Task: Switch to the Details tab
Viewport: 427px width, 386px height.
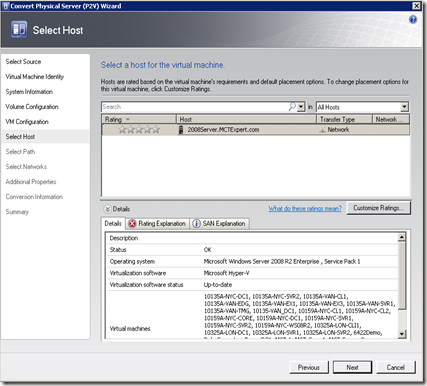Action: tap(113, 223)
